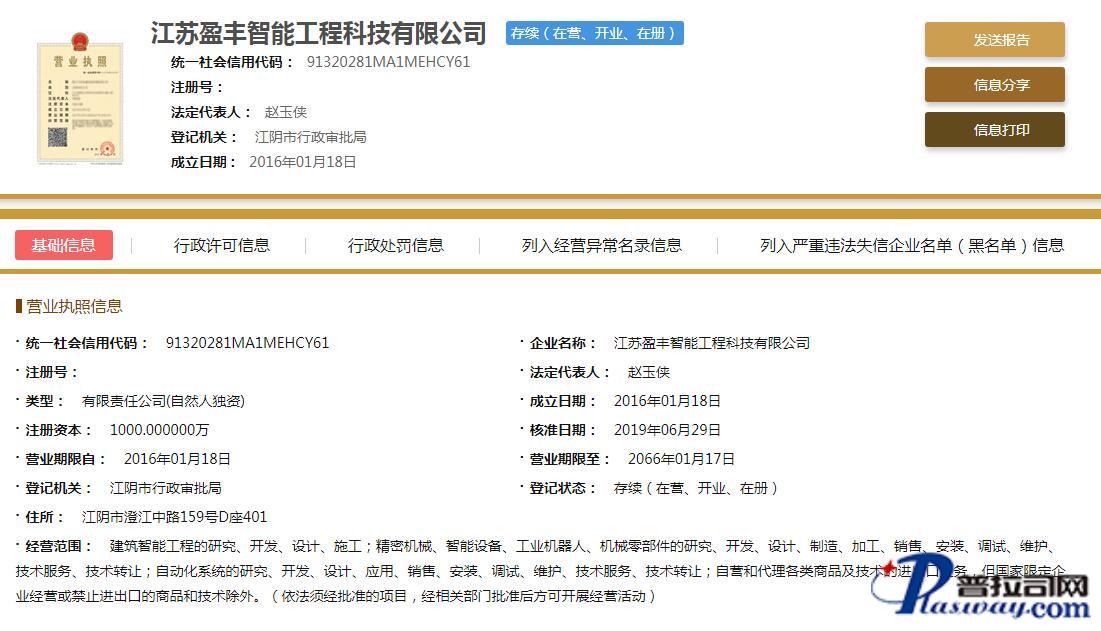This screenshot has width=1101, height=631.
Task: Open the 行政处罚信息 tab
Action: [x=395, y=245]
